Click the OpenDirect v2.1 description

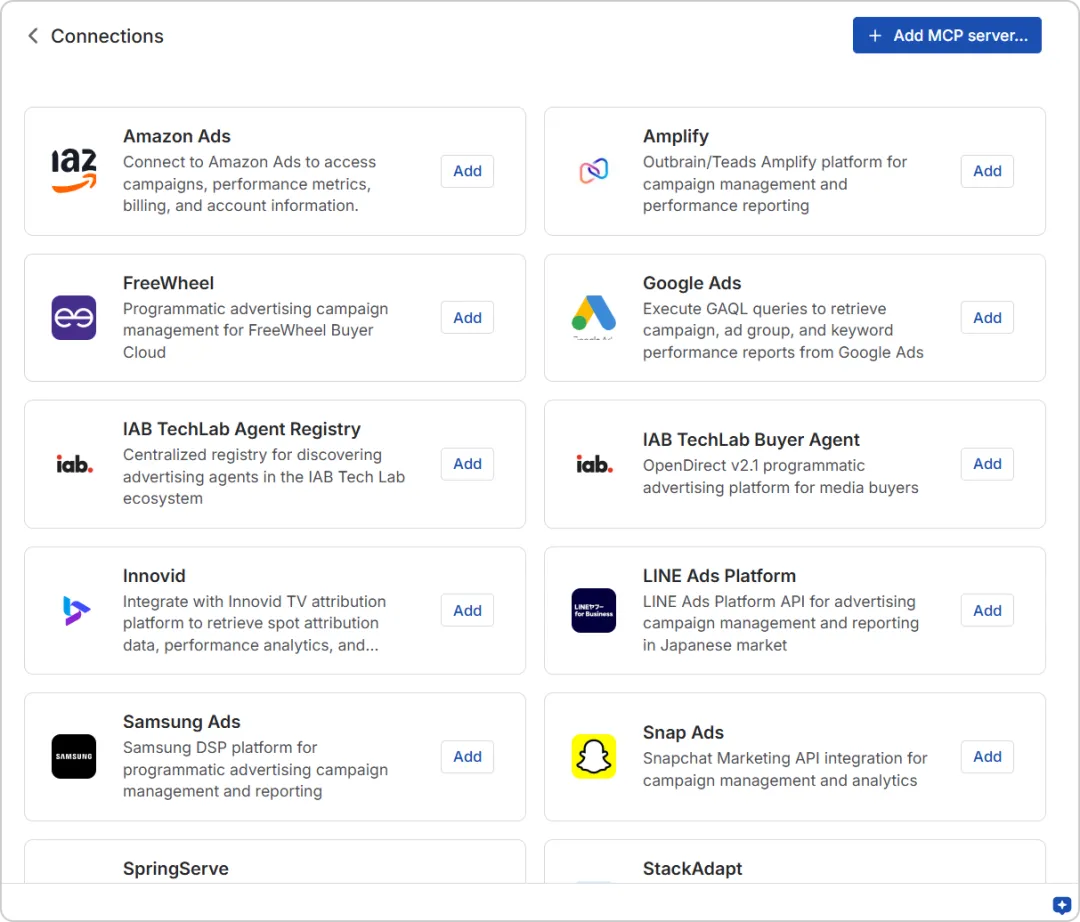[x=780, y=476]
